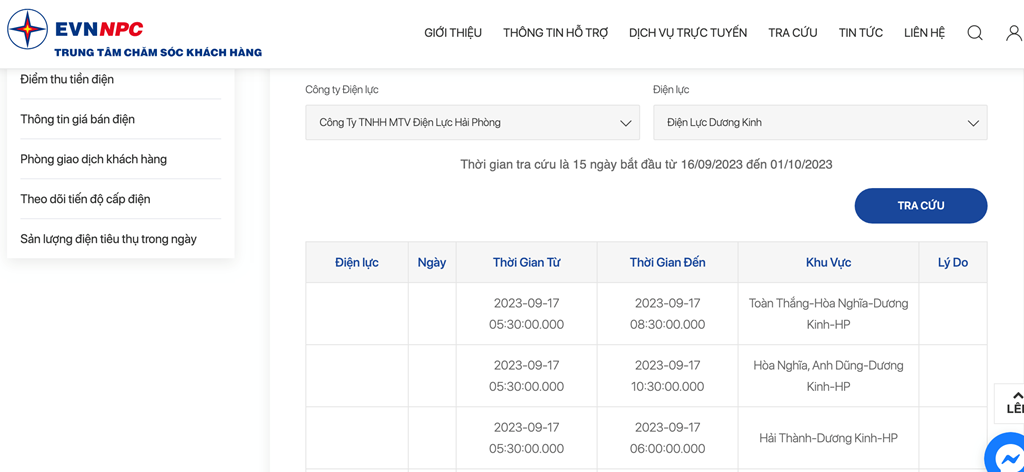The width and height of the screenshot is (1024, 472).
Task: Open the search magnifier icon
Action: 974,33
